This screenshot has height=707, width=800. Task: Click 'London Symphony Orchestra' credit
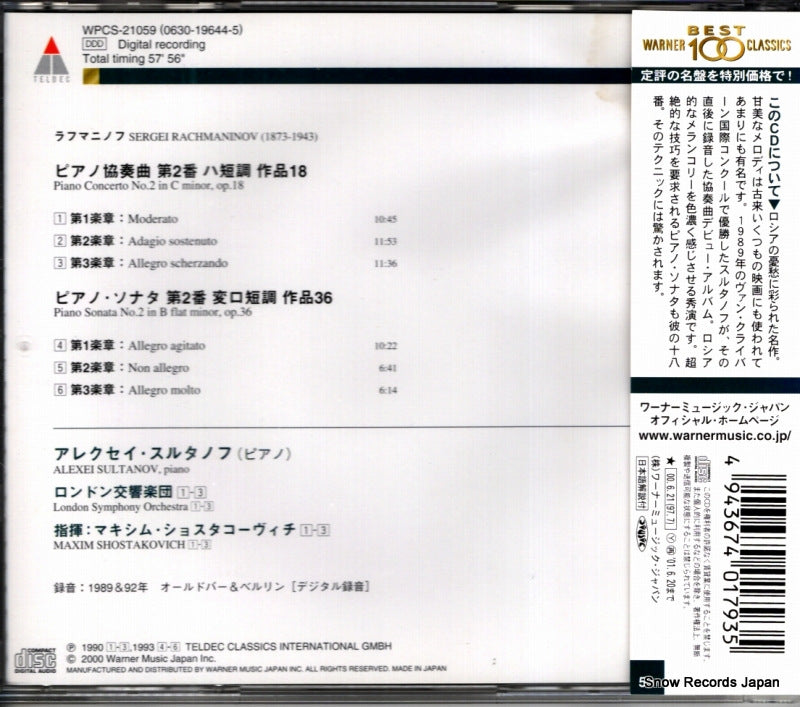[x=120, y=507]
